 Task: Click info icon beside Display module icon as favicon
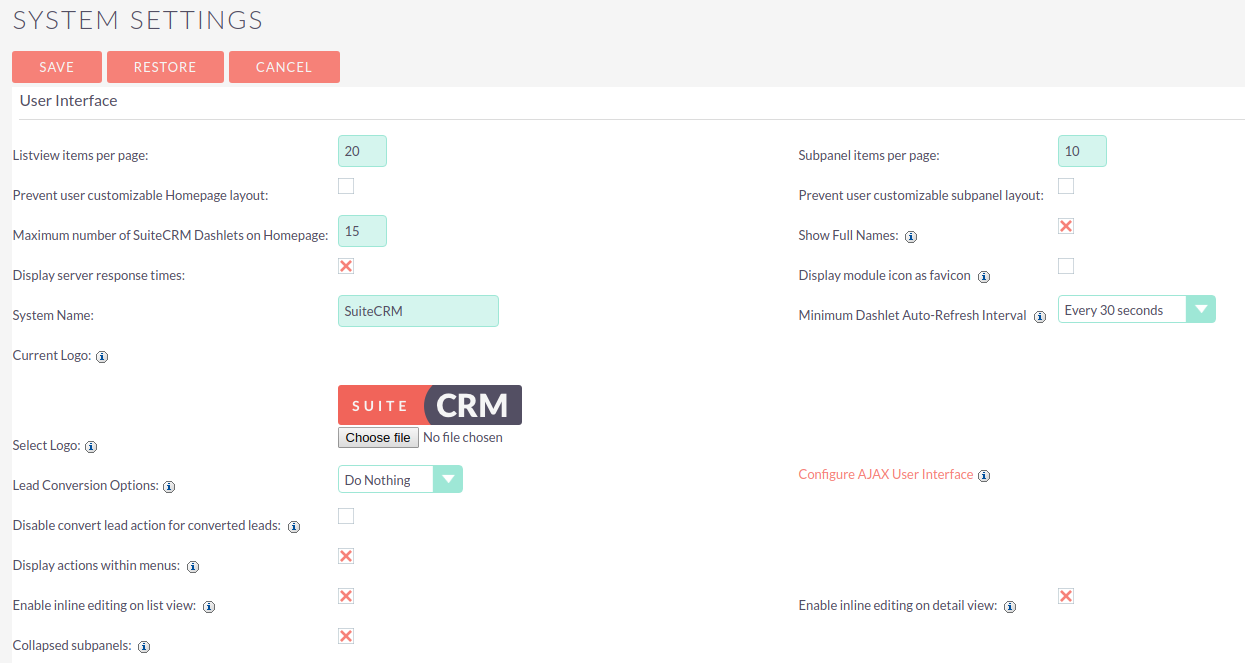tap(984, 276)
